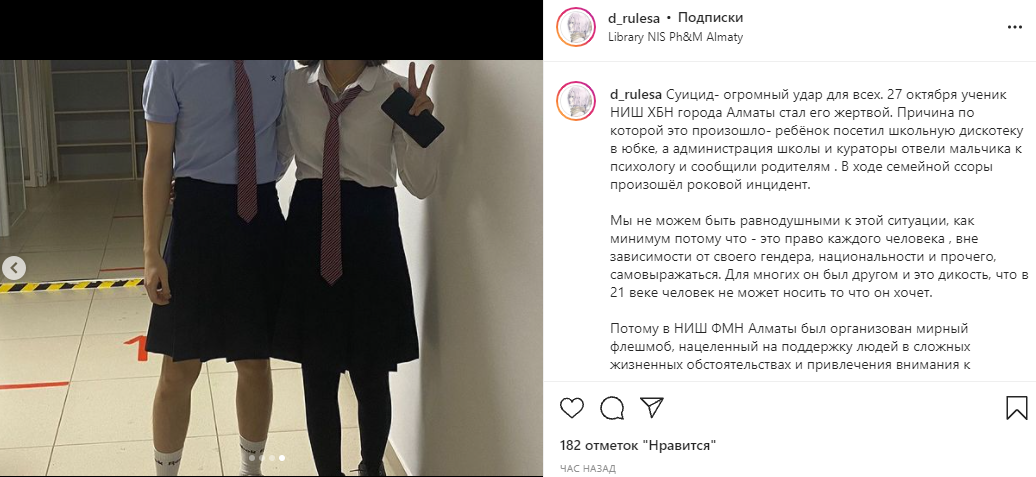Open the comment speech bubble icon
The height and width of the screenshot is (477, 1036).
612,408
